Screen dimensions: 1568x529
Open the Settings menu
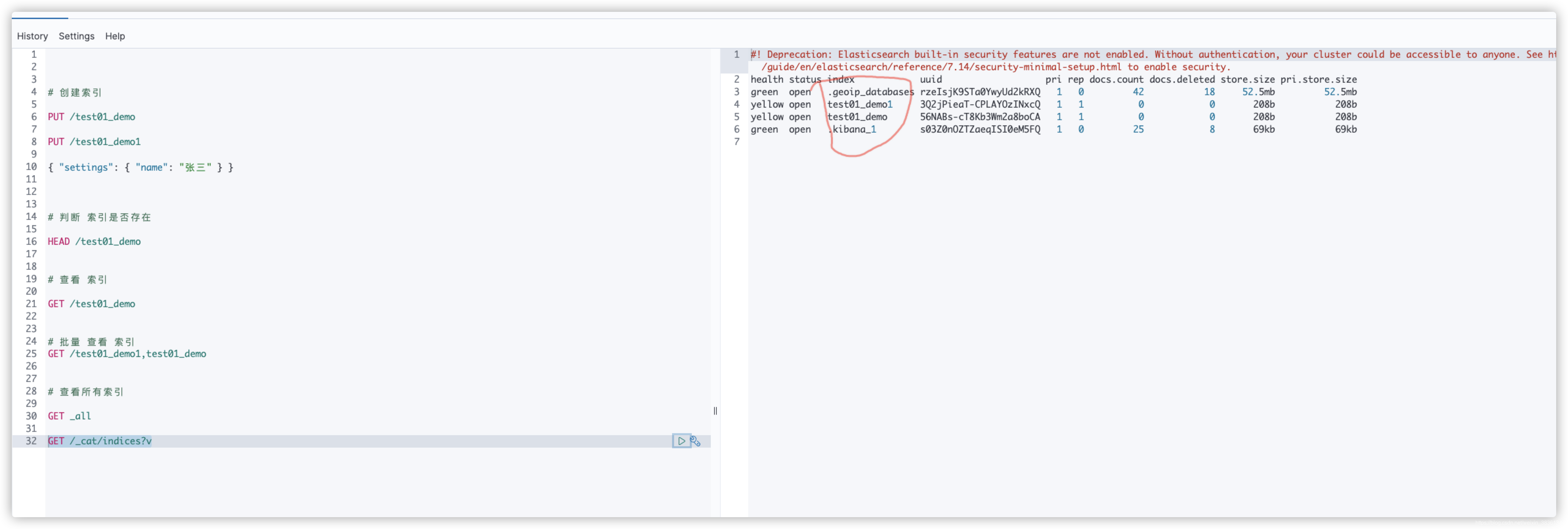(76, 36)
